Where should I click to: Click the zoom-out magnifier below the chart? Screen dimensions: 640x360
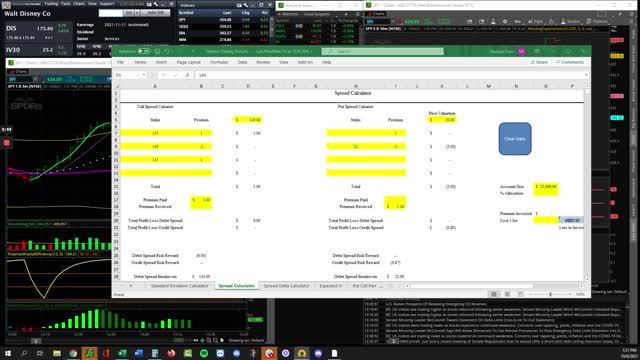click(x=215, y=340)
